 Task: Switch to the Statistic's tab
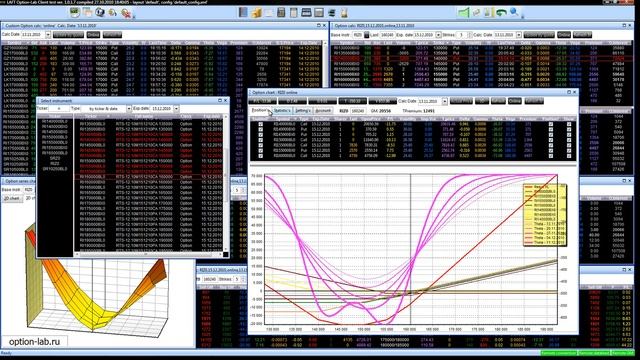(282, 111)
